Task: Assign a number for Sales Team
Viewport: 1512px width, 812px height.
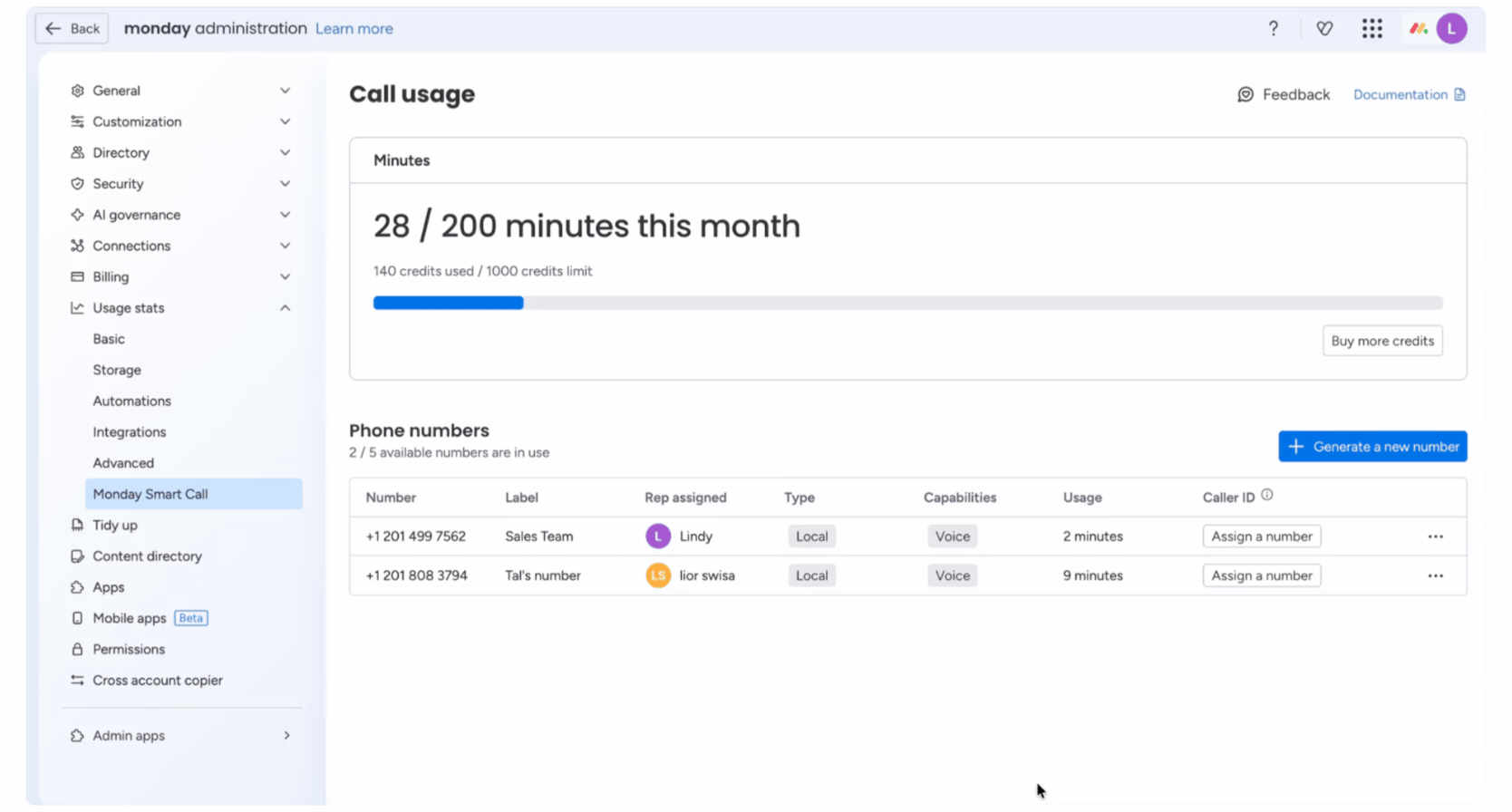Action: [1262, 536]
